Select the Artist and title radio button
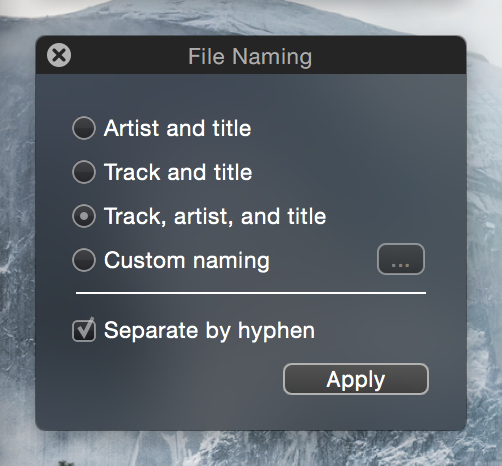The height and width of the screenshot is (466, 502). 84,128
